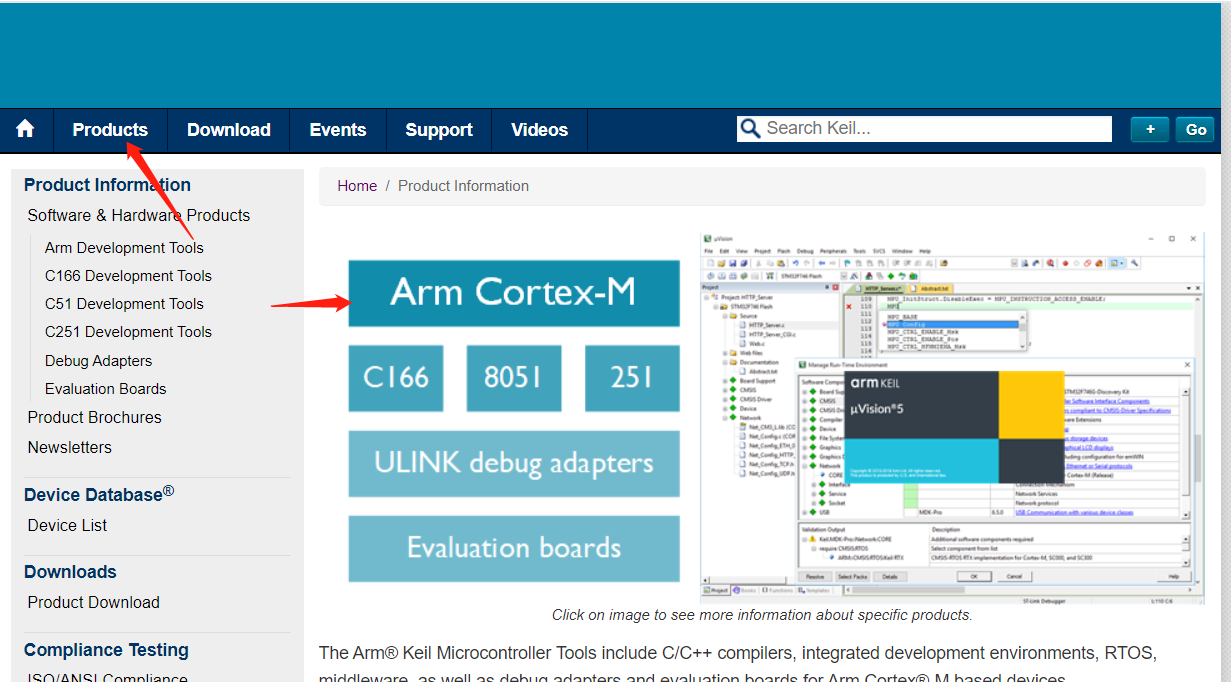Open the Events menu

click(x=338, y=130)
